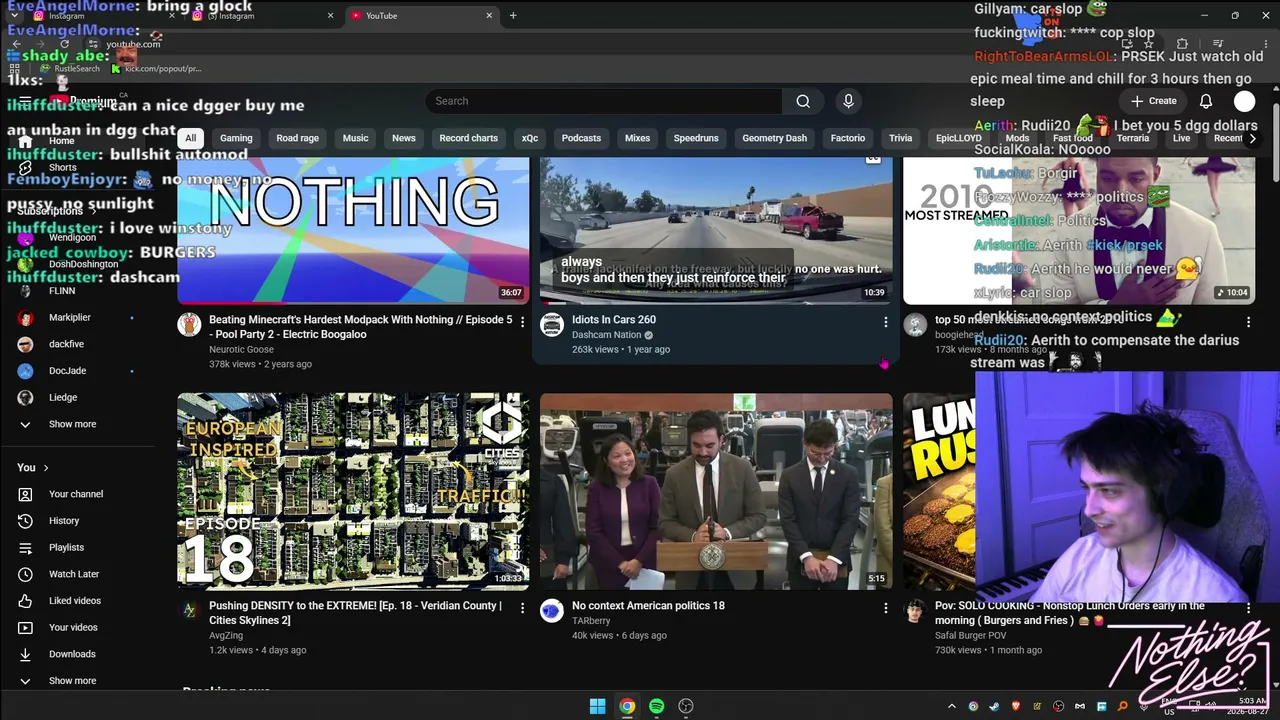Select the Geometry Dash filter chip
1280x720 pixels.
(x=774, y=138)
